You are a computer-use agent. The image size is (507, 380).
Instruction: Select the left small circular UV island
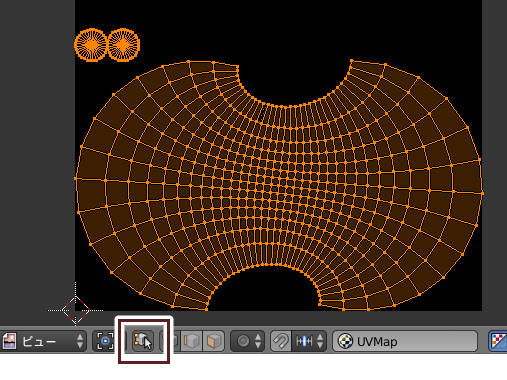(90, 45)
